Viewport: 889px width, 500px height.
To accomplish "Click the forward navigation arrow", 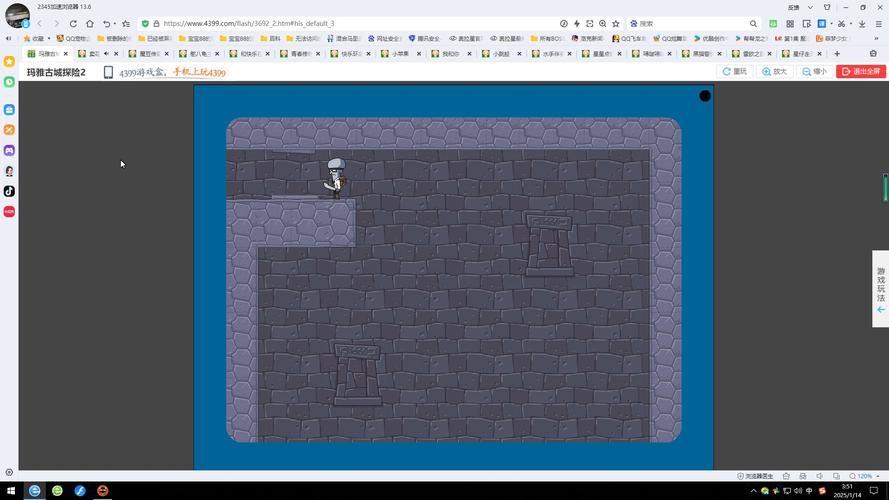I will [56, 24].
